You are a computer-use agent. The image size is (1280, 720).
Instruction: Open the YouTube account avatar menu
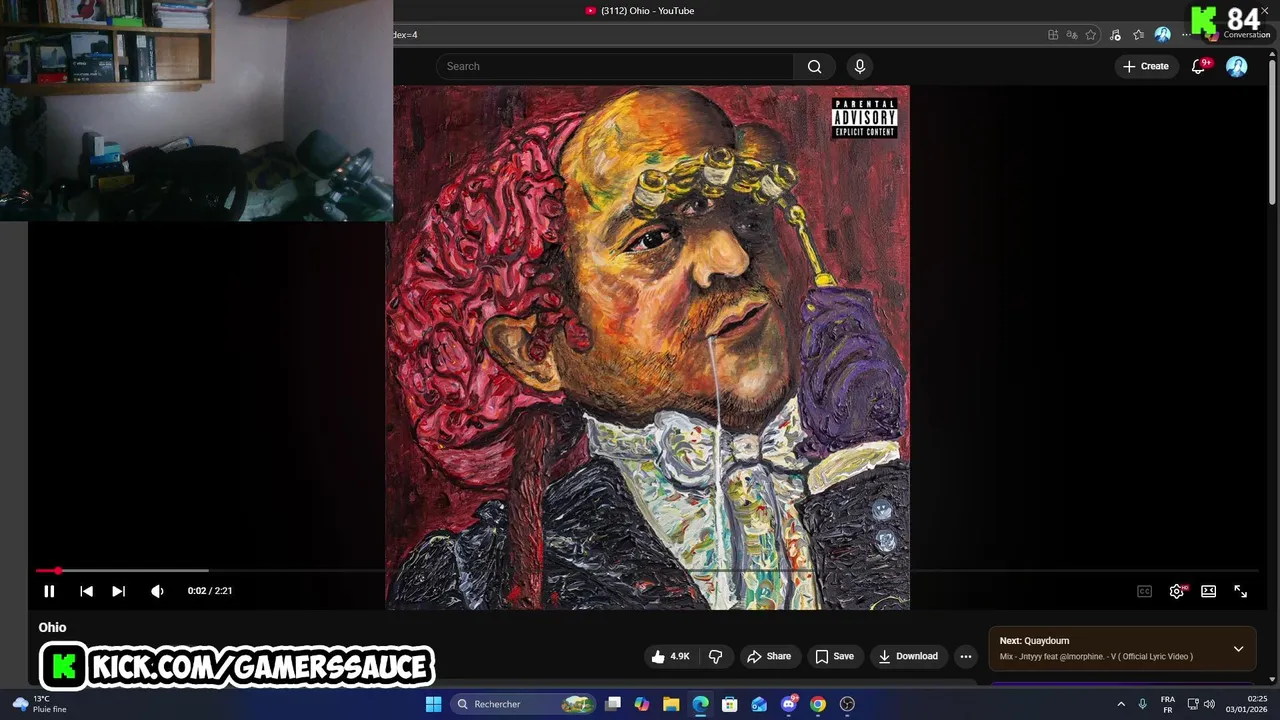click(x=1237, y=66)
